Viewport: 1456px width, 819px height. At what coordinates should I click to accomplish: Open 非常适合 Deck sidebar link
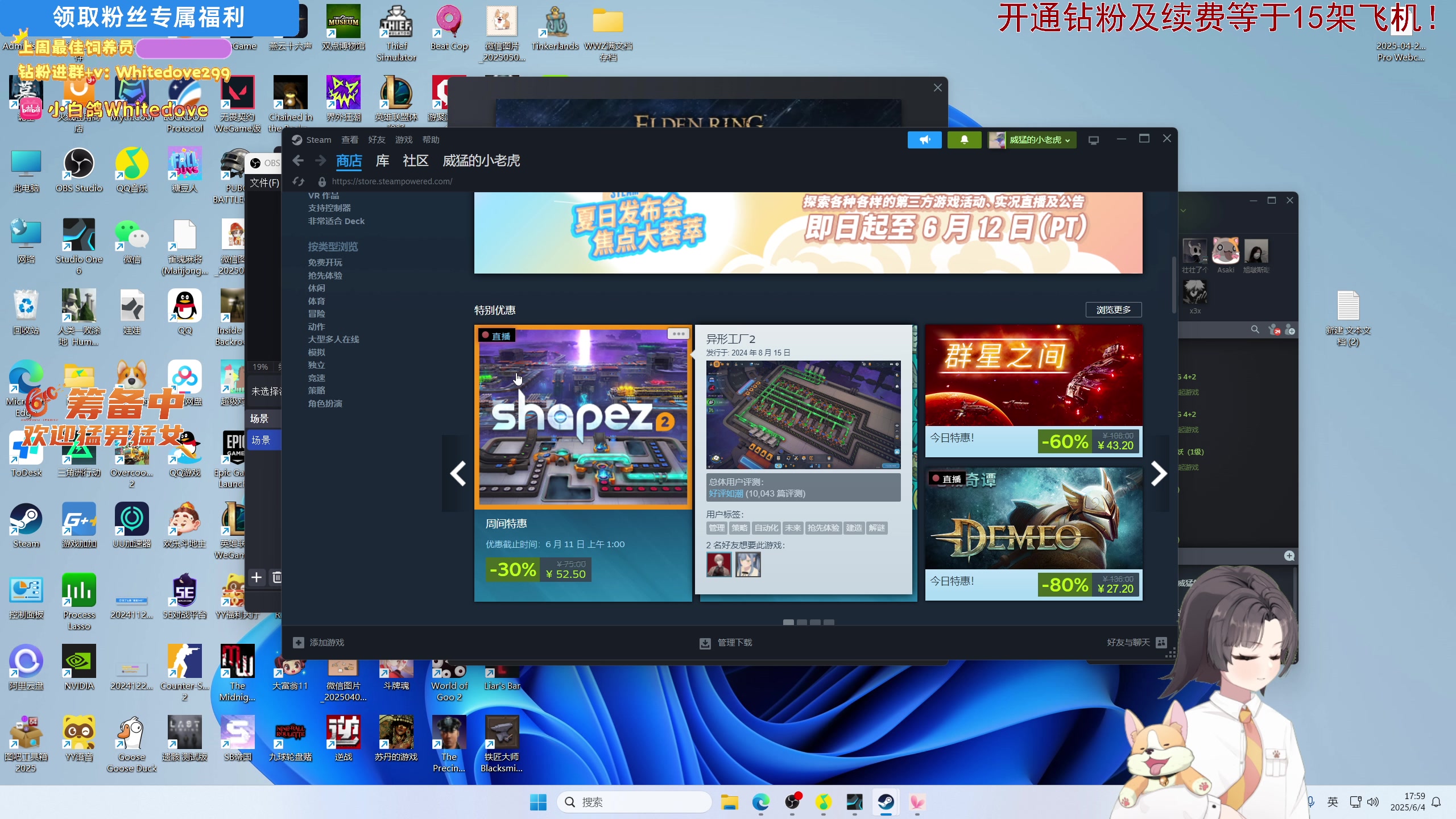point(336,221)
